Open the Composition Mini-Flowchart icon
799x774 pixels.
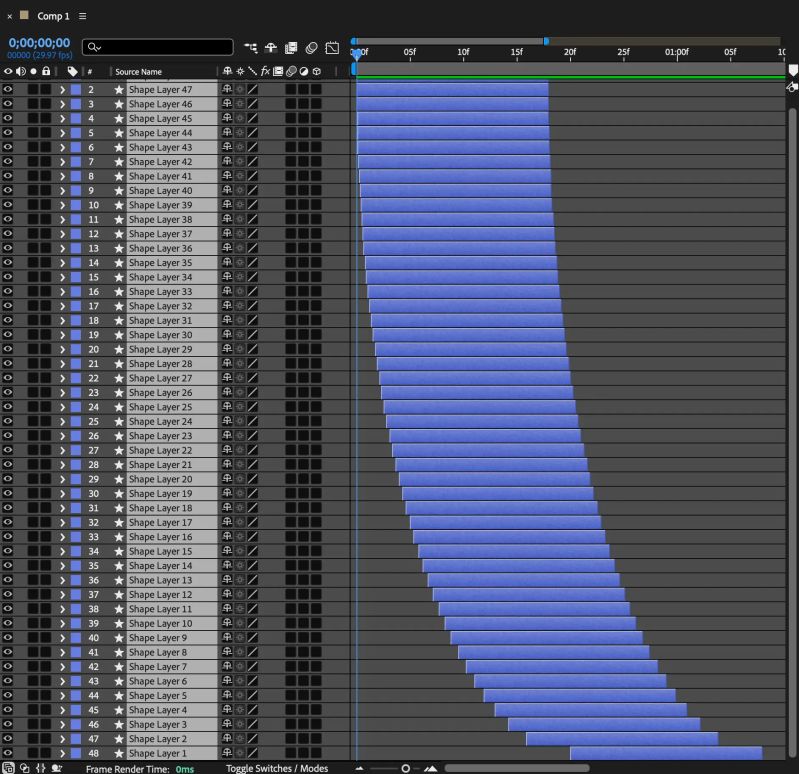tap(251, 48)
